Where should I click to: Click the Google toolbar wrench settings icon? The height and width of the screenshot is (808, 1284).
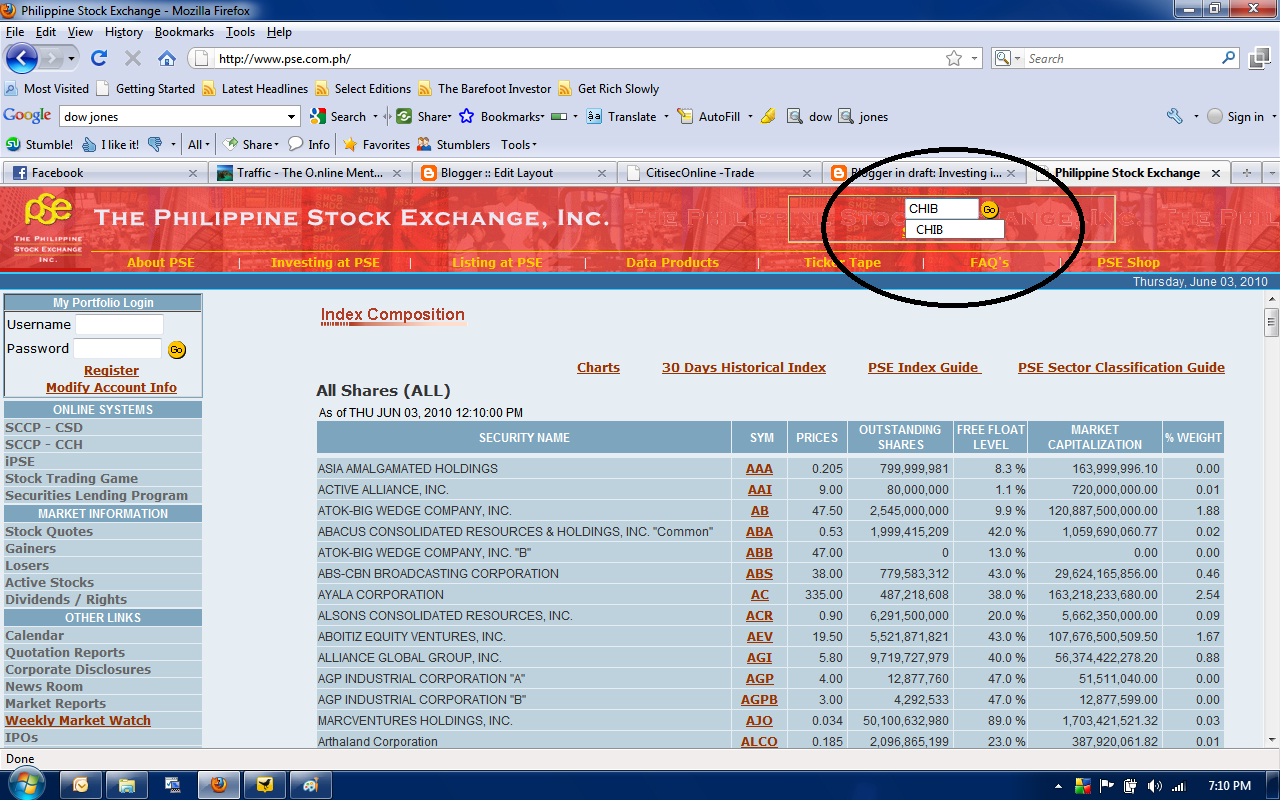pos(1175,116)
